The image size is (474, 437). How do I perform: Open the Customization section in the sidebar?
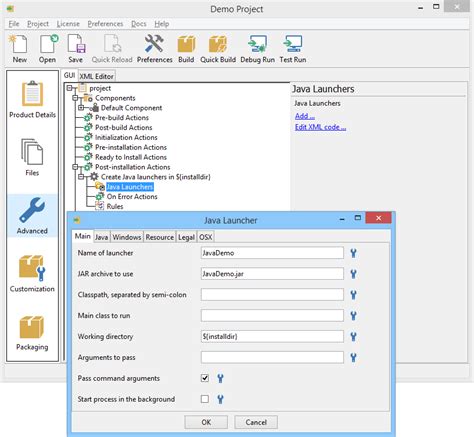click(x=32, y=274)
